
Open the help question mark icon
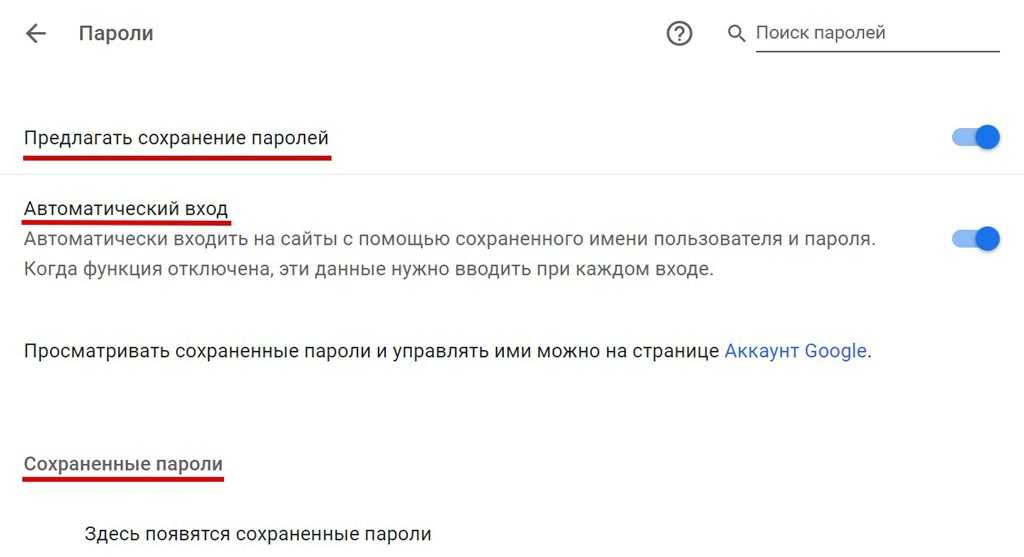pyautogui.click(x=679, y=34)
